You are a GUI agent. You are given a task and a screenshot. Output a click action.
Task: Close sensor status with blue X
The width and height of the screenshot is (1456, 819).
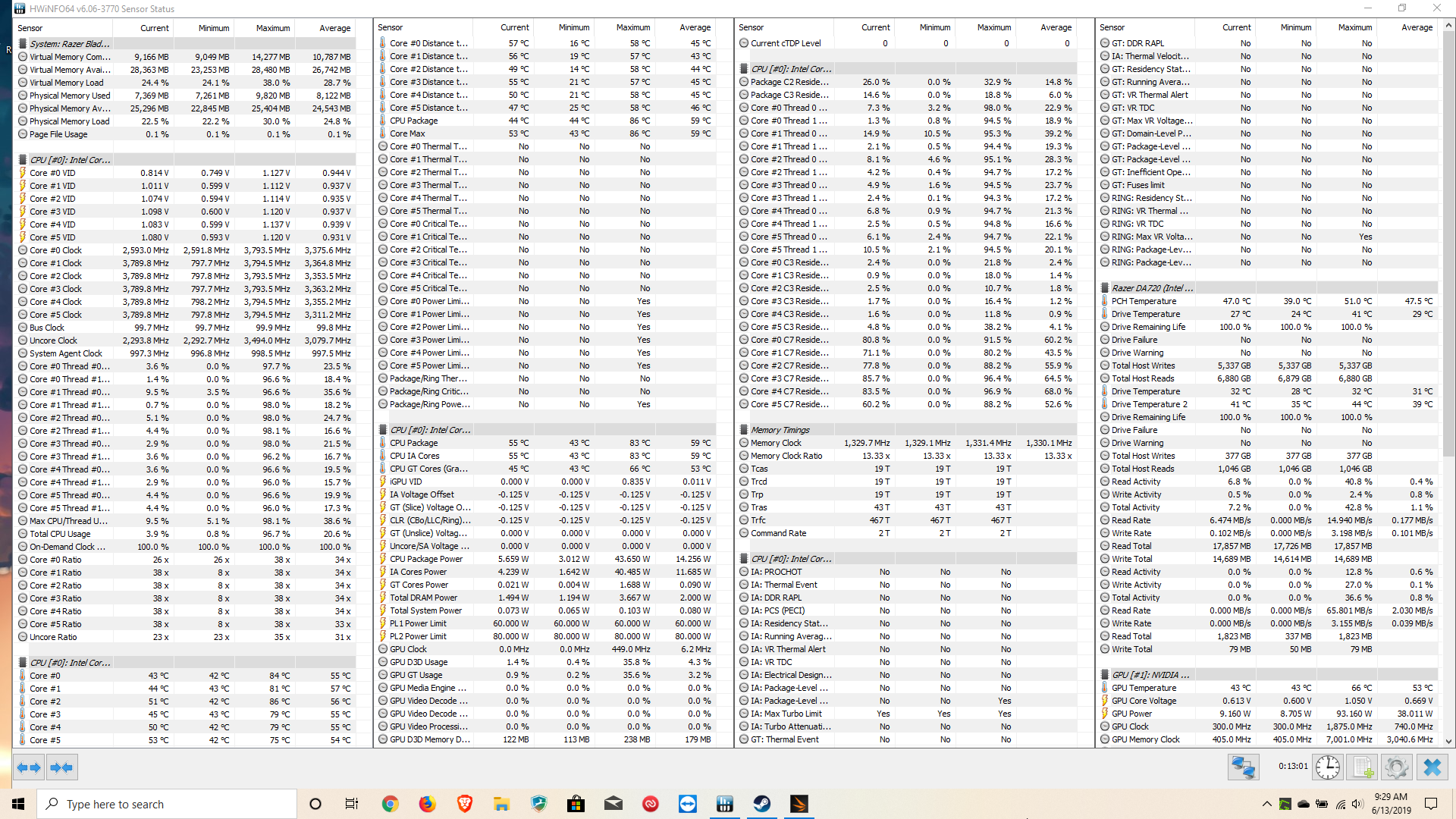click(x=1432, y=767)
